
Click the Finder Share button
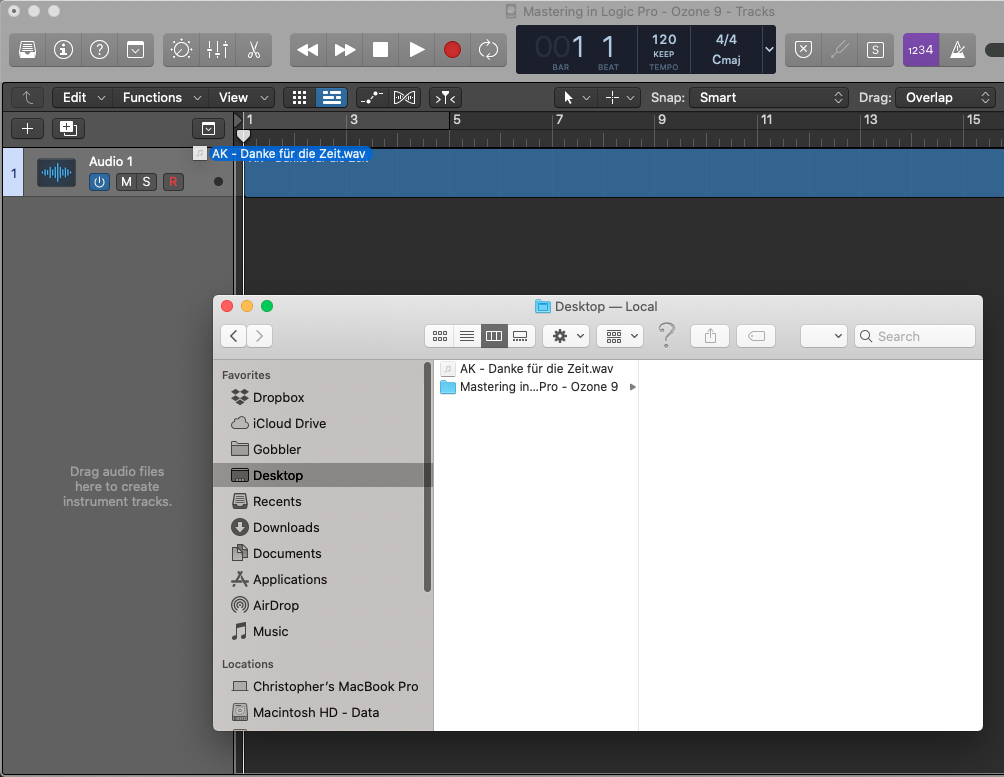(x=710, y=336)
